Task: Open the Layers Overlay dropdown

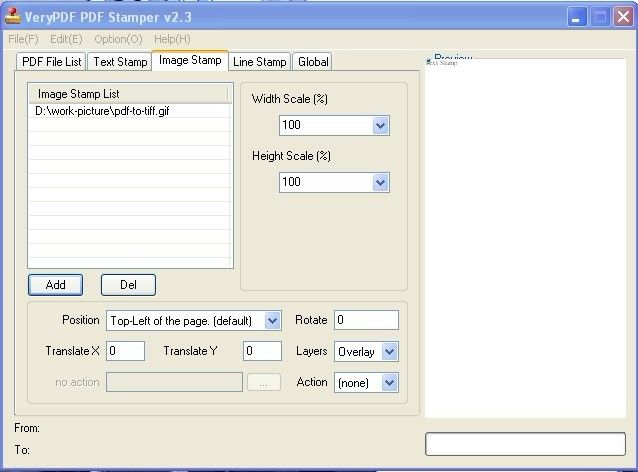Action: pos(366,352)
